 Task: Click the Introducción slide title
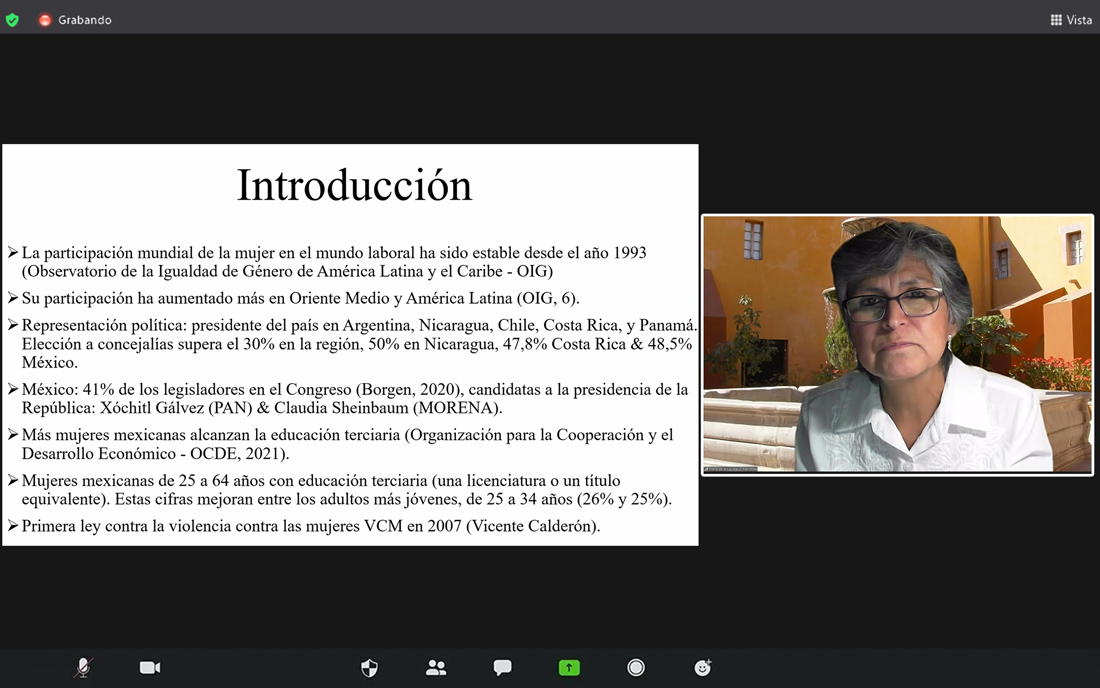(354, 186)
